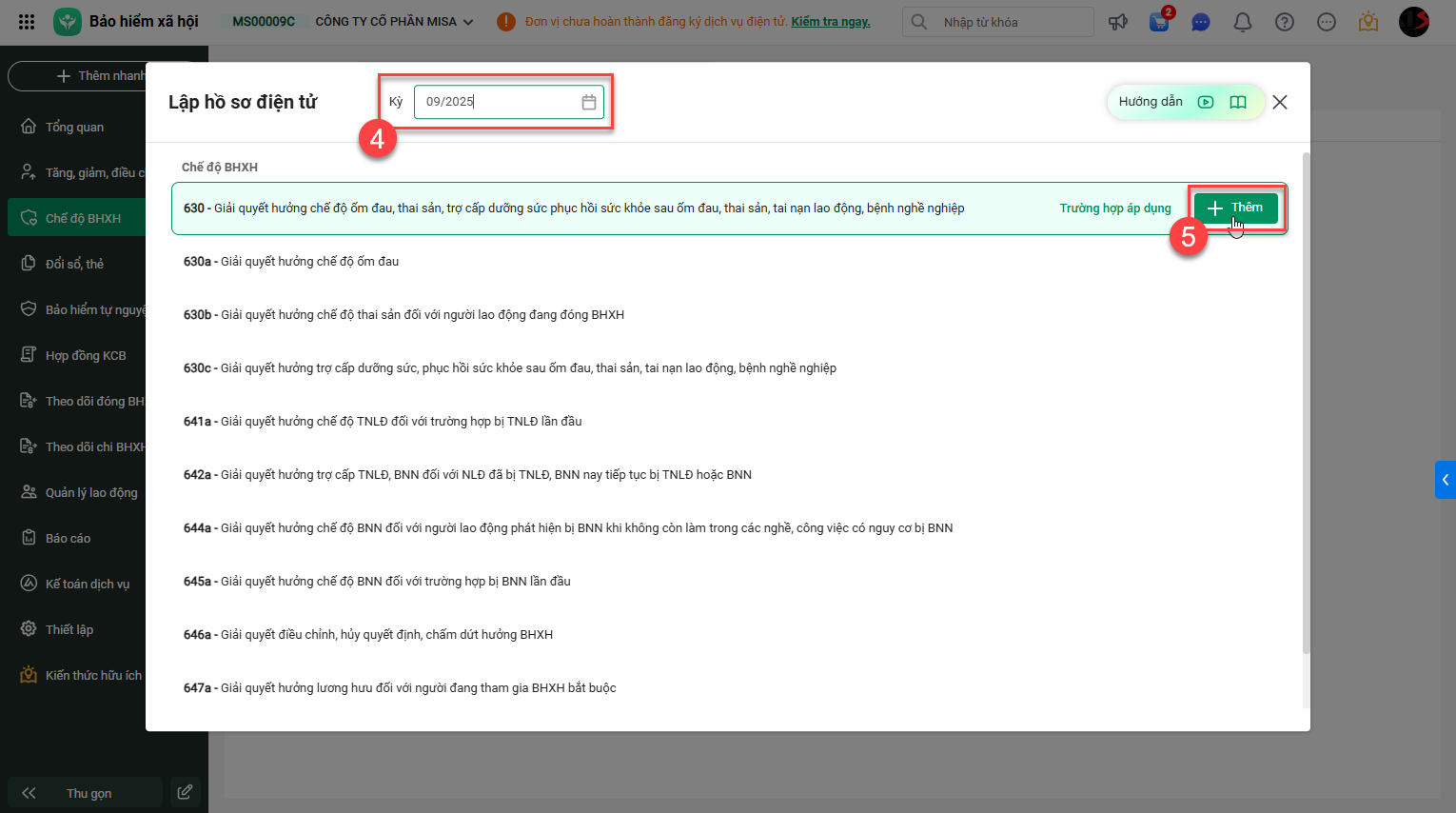Open Tổng quan in the sidebar

[x=74, y=127]
